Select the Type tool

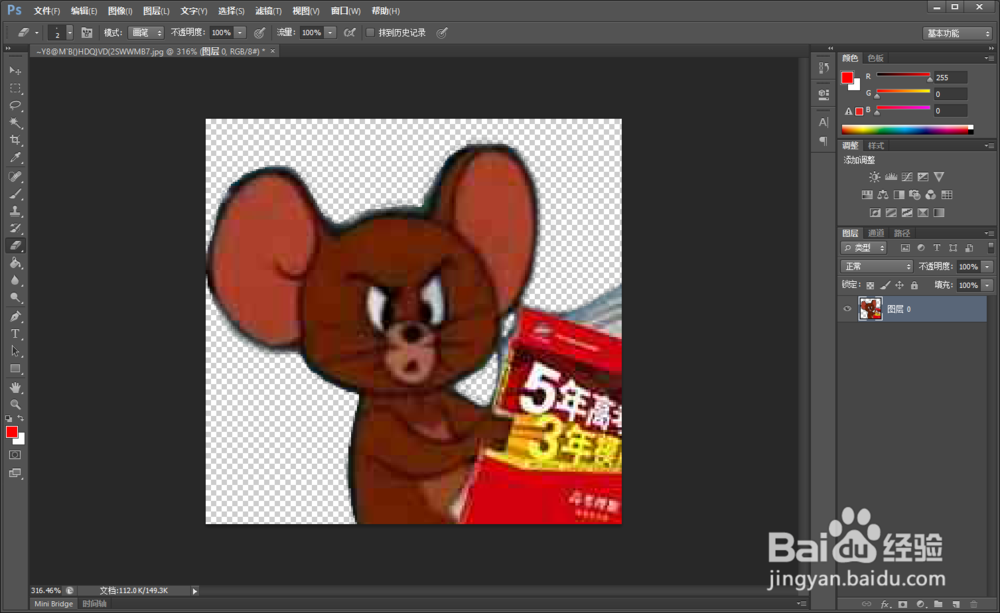pyautogui.click(x=15, y=334)
